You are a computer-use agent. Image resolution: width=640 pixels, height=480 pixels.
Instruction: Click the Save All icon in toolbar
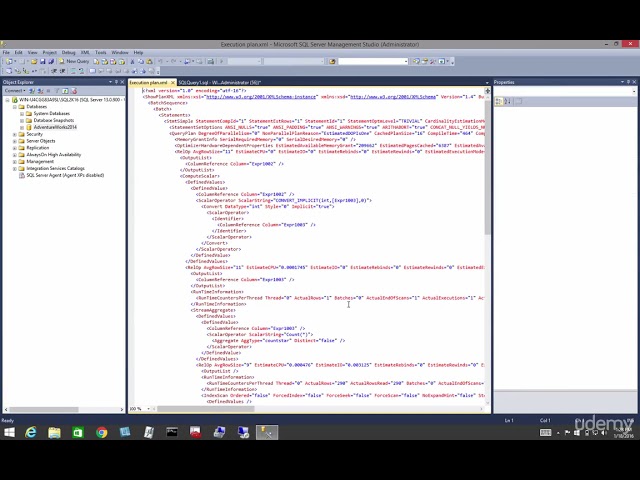pyautogui.click(x=51, y=61)
